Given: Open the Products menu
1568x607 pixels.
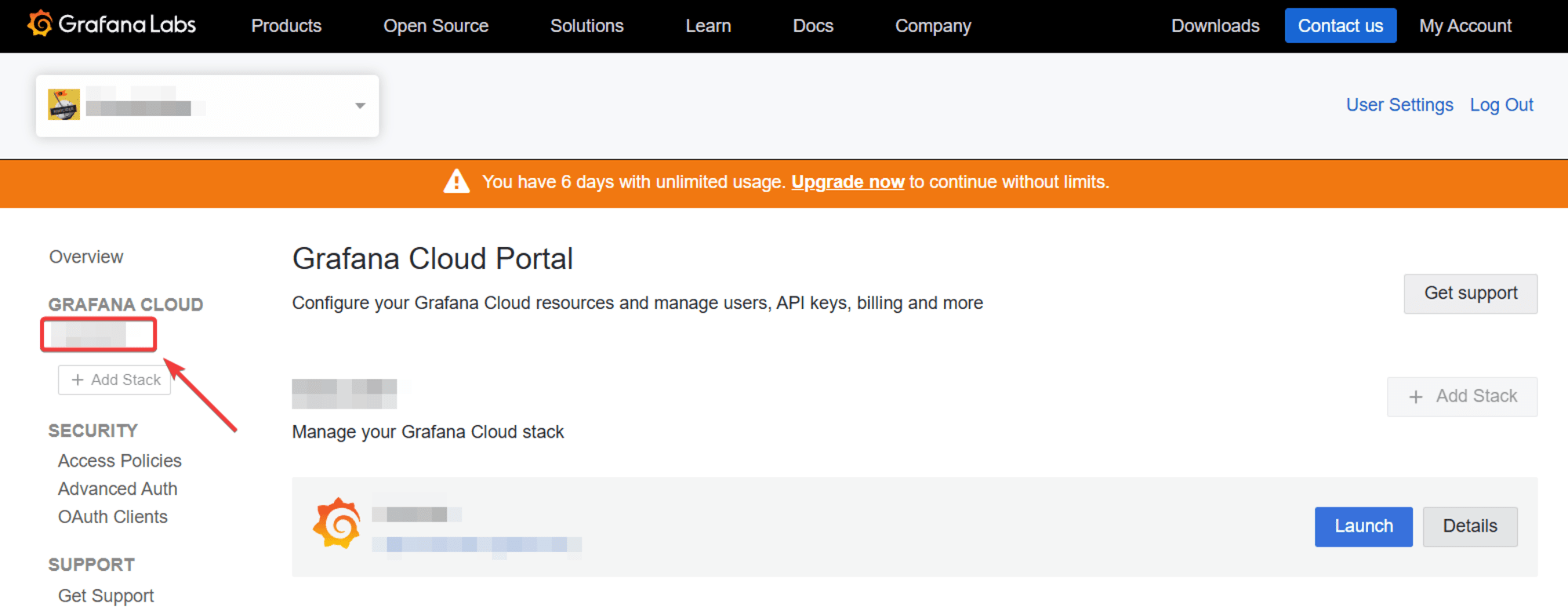Looking at the screenshot, I should pos(286,26).
